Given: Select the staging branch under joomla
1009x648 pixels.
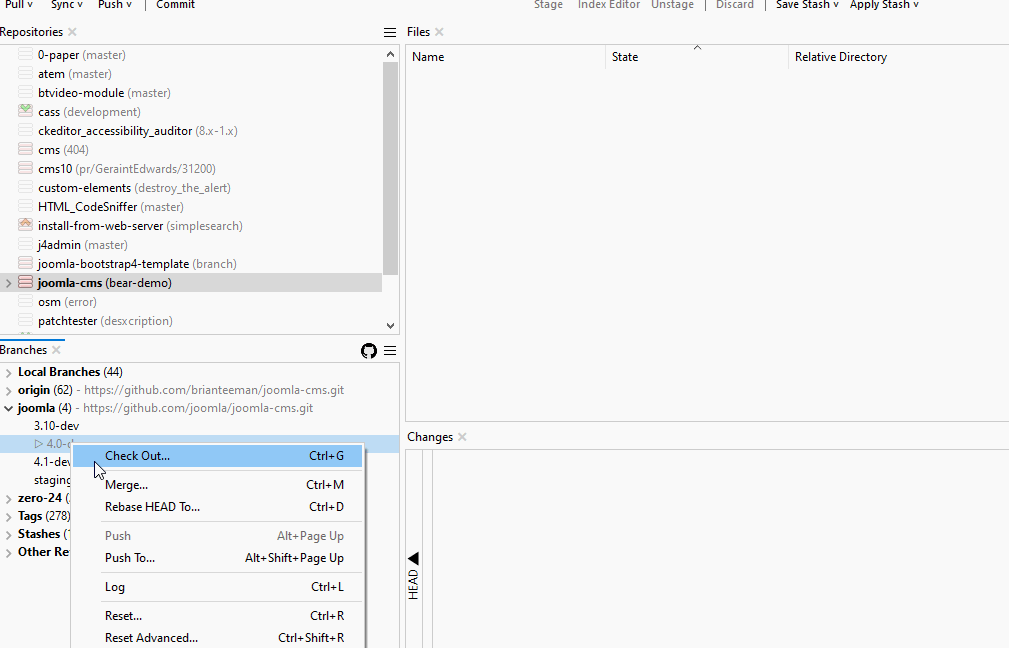Looking at the screenshot, I should (53, 480).
